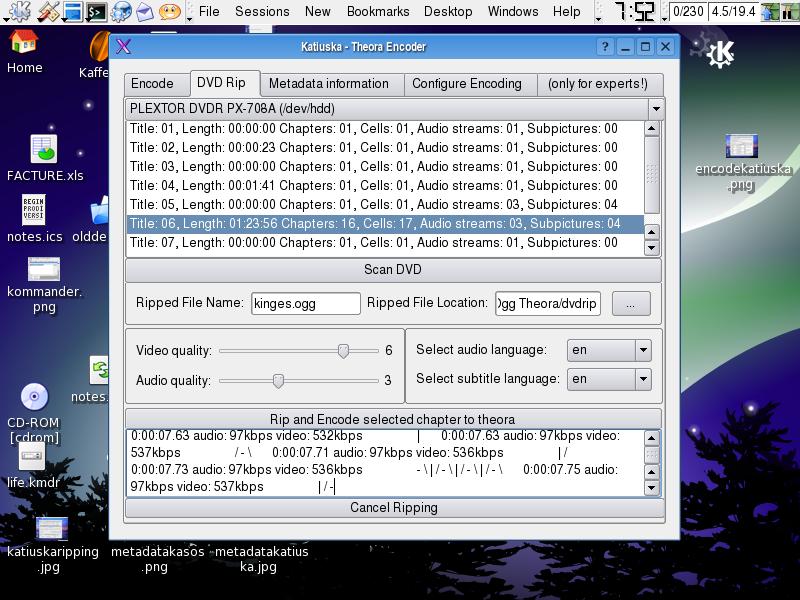800x600 pixels.
Task: Select Title: 01 row in the list
Action: 385,129
